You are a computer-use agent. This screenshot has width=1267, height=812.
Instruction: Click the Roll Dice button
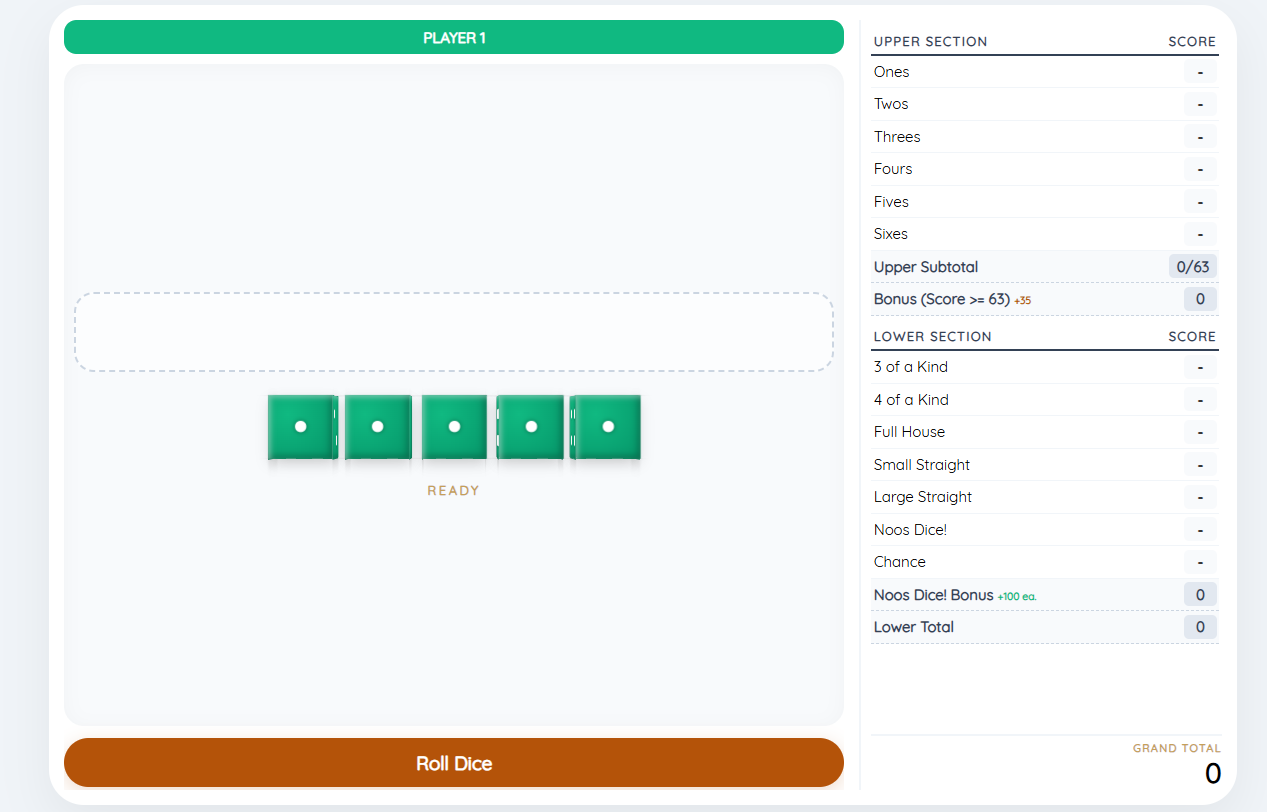[454, 763]
